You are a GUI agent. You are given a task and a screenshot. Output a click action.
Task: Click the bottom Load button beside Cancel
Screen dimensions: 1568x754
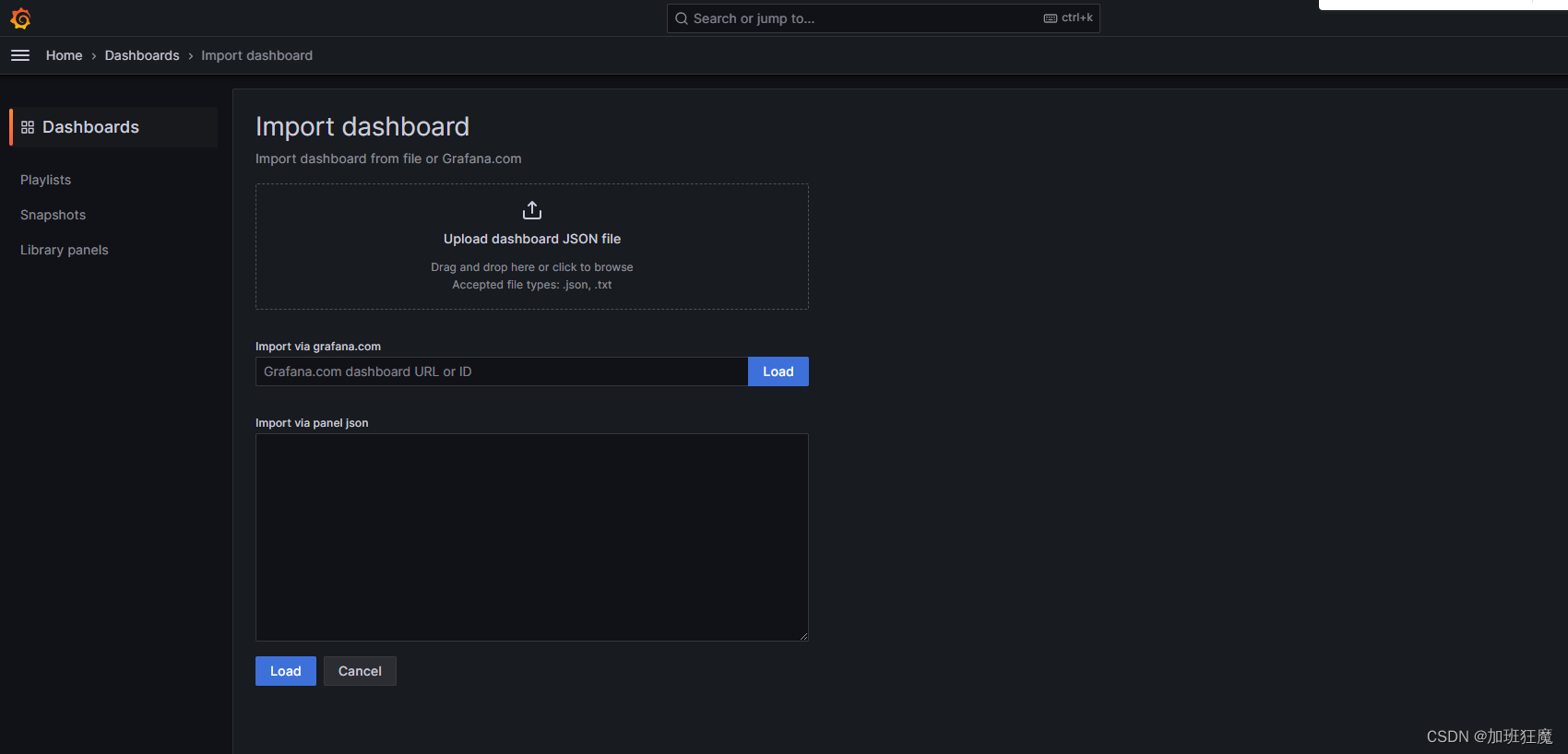(x=286, y=671)
